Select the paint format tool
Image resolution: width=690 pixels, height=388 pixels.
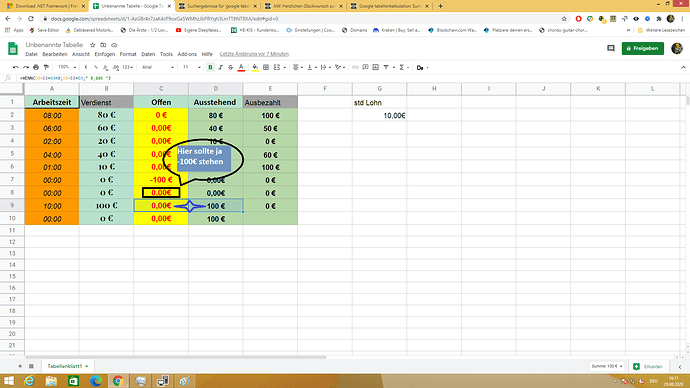point(46,67)
